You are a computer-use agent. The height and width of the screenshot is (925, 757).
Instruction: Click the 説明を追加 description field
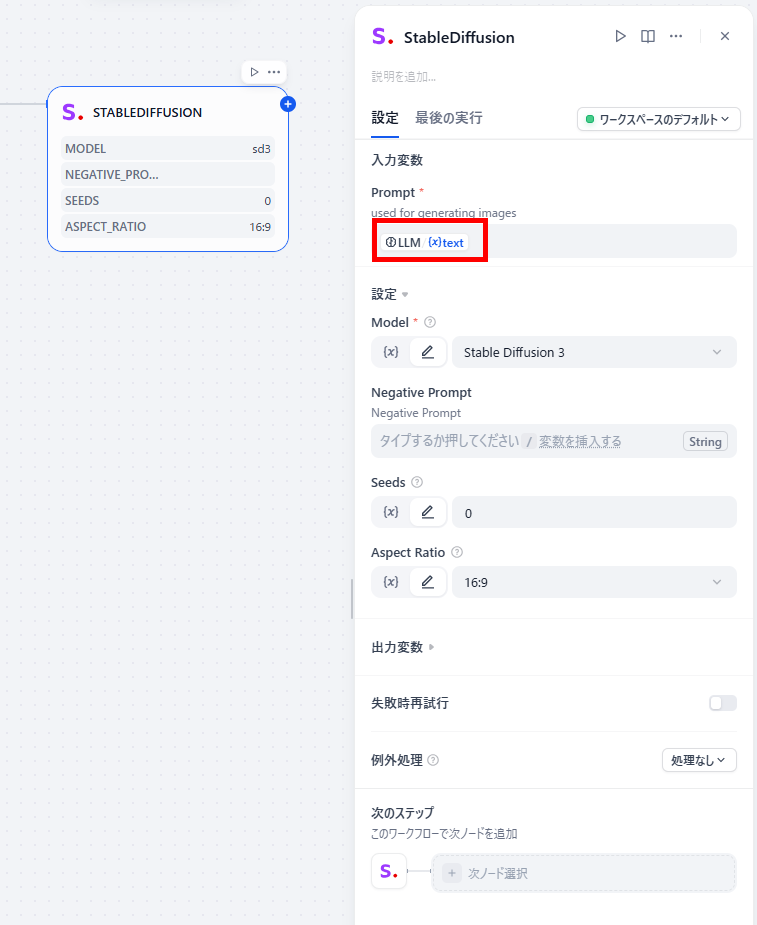[x=404, y=77]
